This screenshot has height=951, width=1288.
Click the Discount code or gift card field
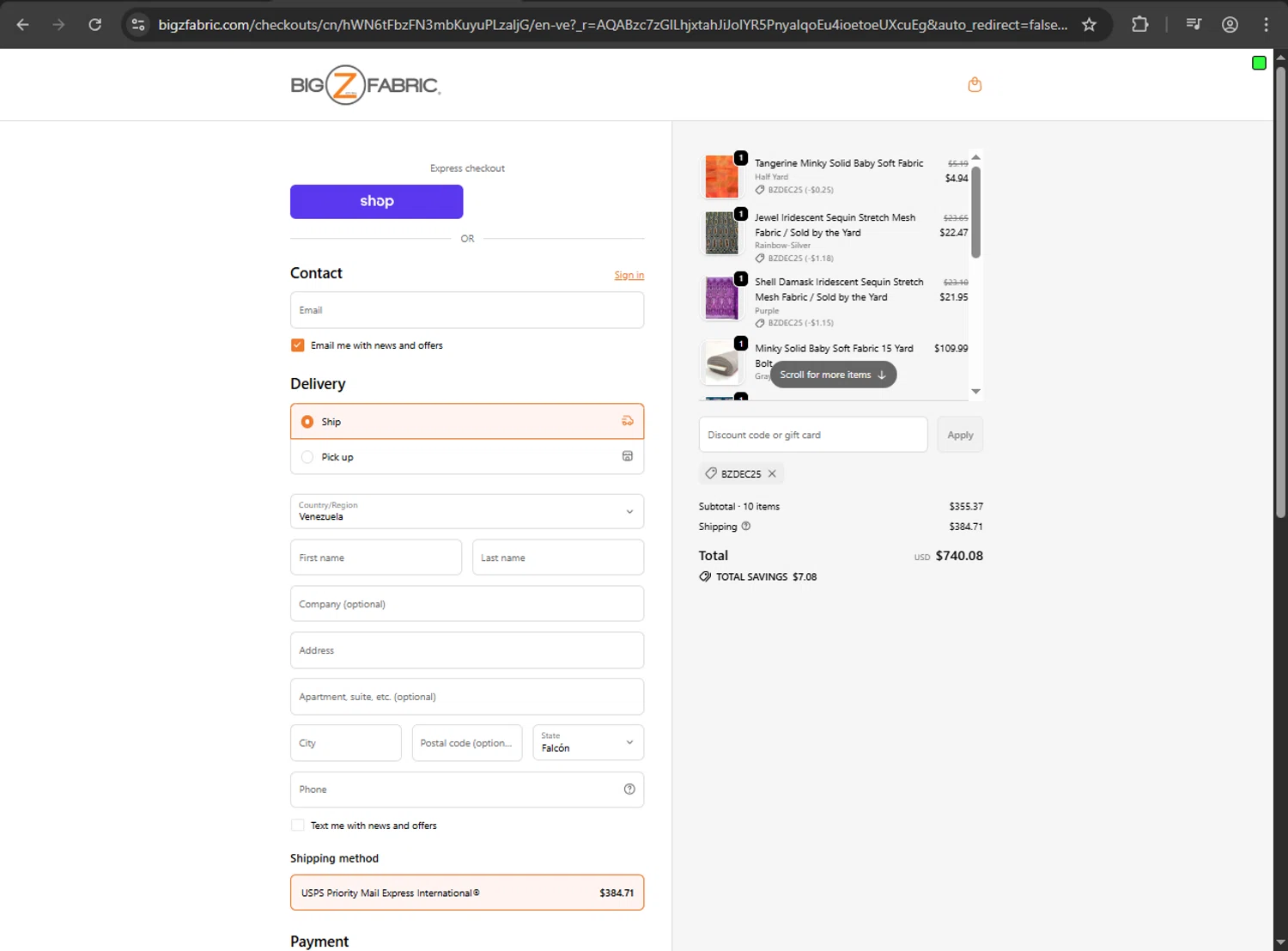tap(813, 435)
